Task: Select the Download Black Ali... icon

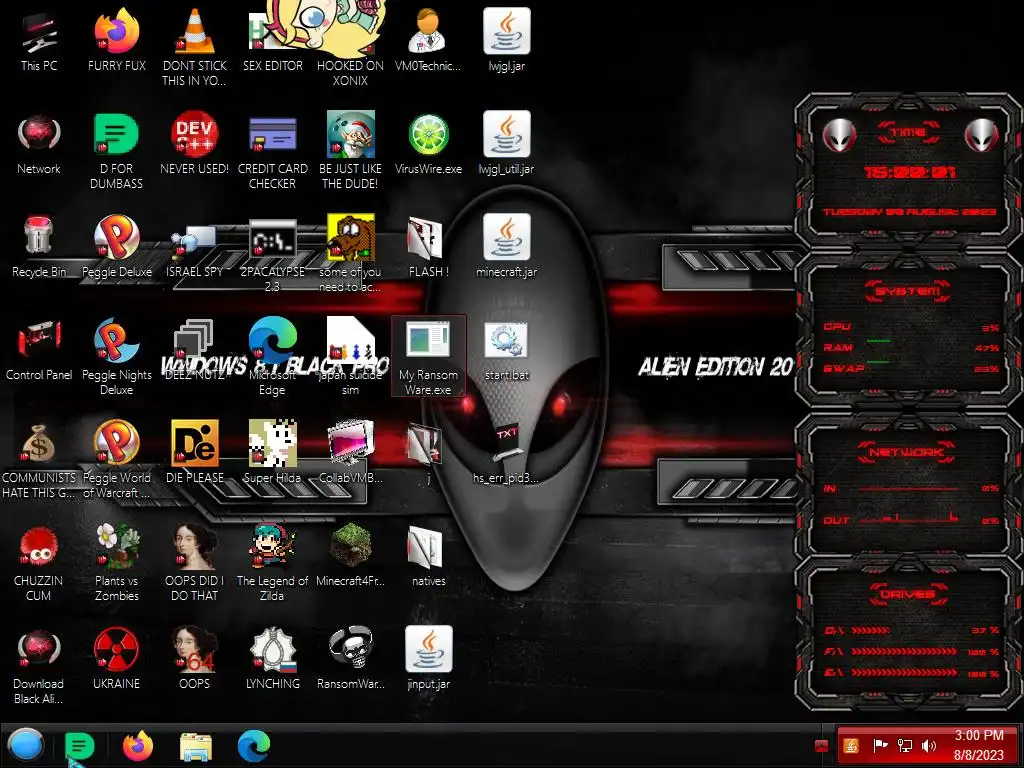Action: (x=39, y=666)
